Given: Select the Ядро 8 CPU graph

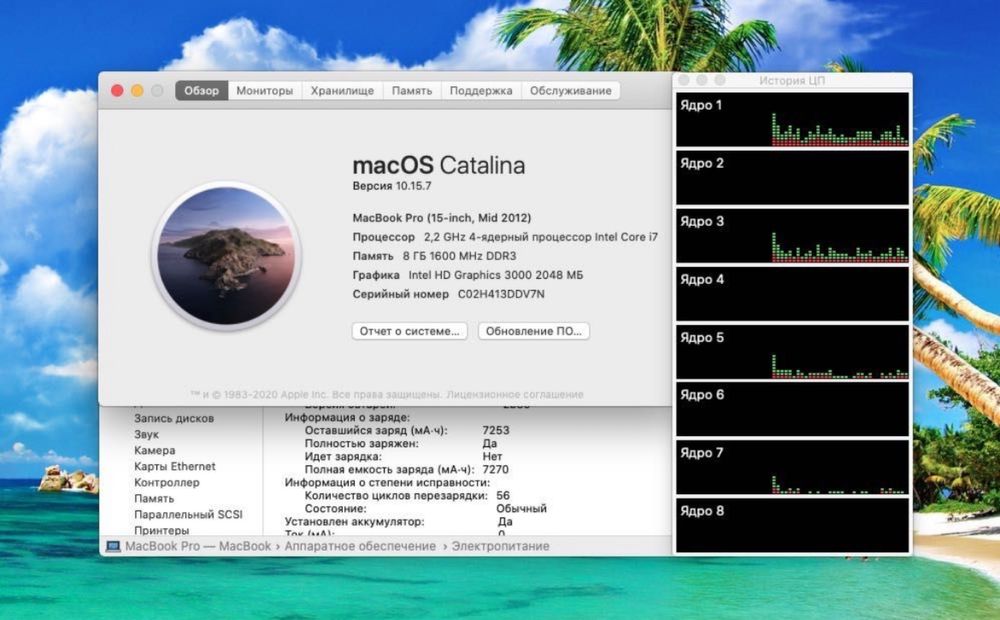Looking at the screenshot, I should 792,526.
